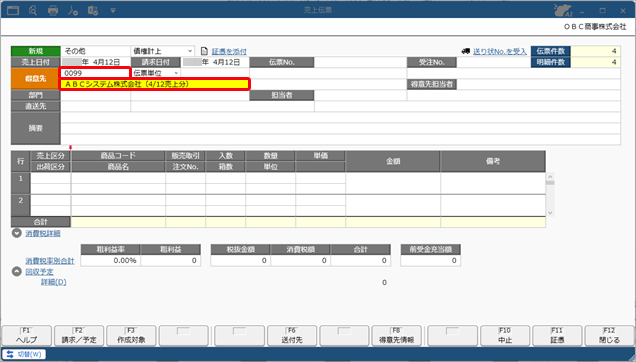
Task: Click the detail grid scroll down arrow
Action: (x=550, y=213)
